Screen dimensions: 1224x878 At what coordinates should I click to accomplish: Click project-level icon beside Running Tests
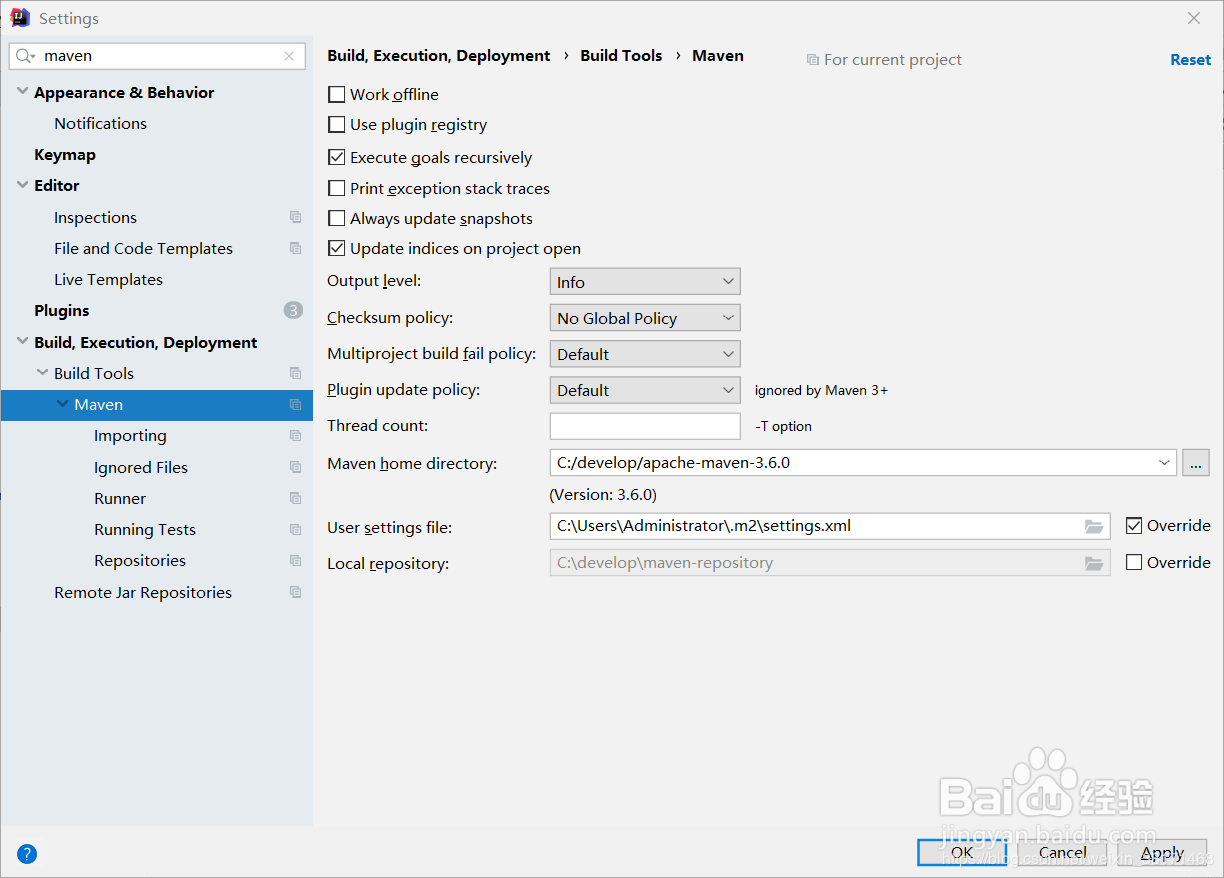click(295, 529)
